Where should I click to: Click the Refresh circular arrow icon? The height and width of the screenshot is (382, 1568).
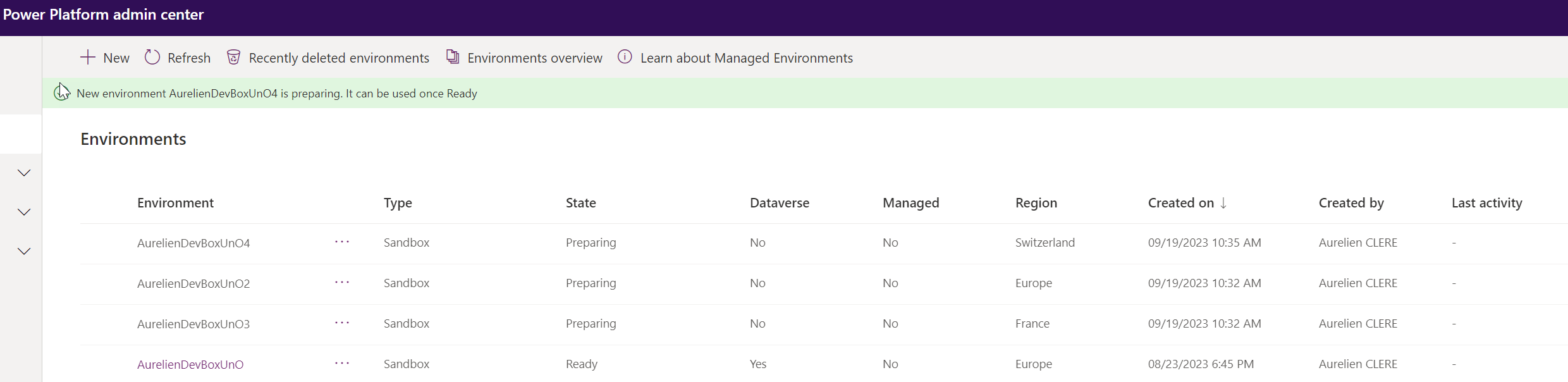[x=152, y=58]
